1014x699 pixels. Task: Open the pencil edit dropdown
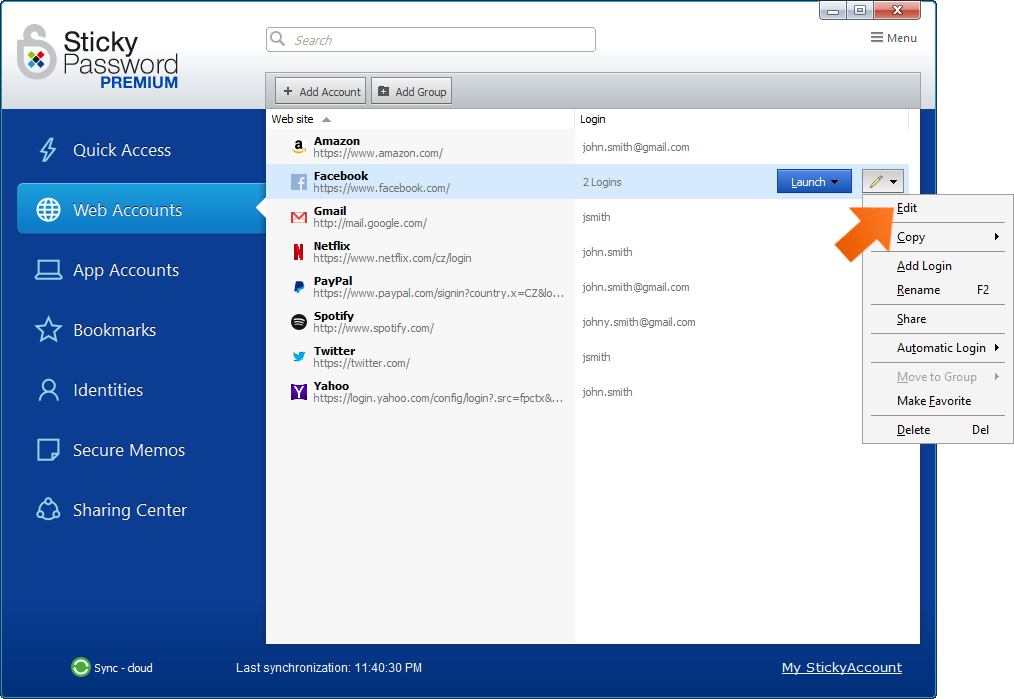tap(883, 182)
